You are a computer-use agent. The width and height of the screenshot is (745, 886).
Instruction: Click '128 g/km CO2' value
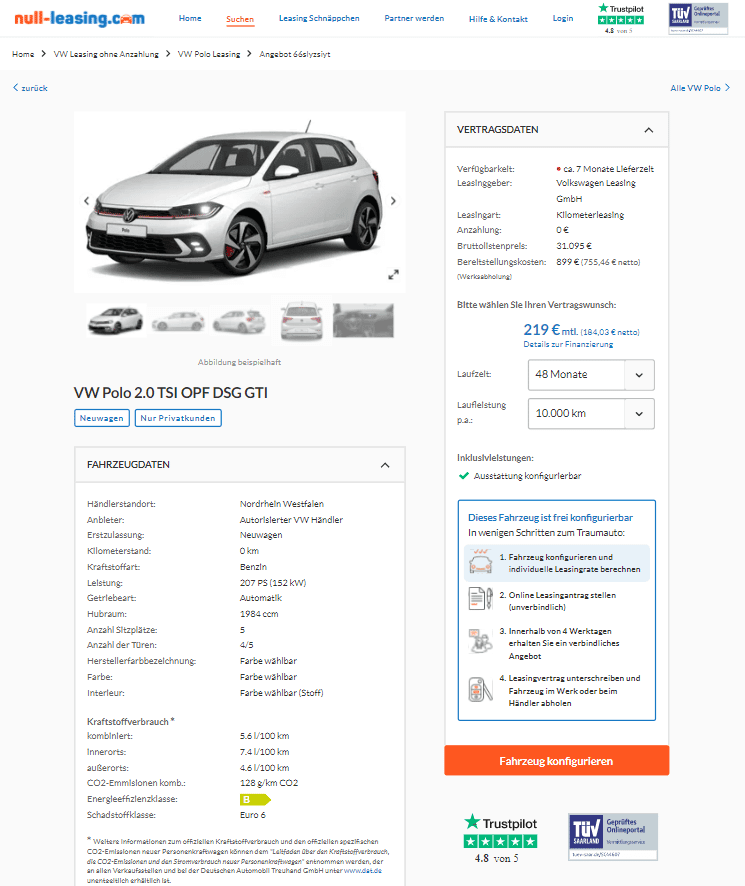tap(269, 783)
